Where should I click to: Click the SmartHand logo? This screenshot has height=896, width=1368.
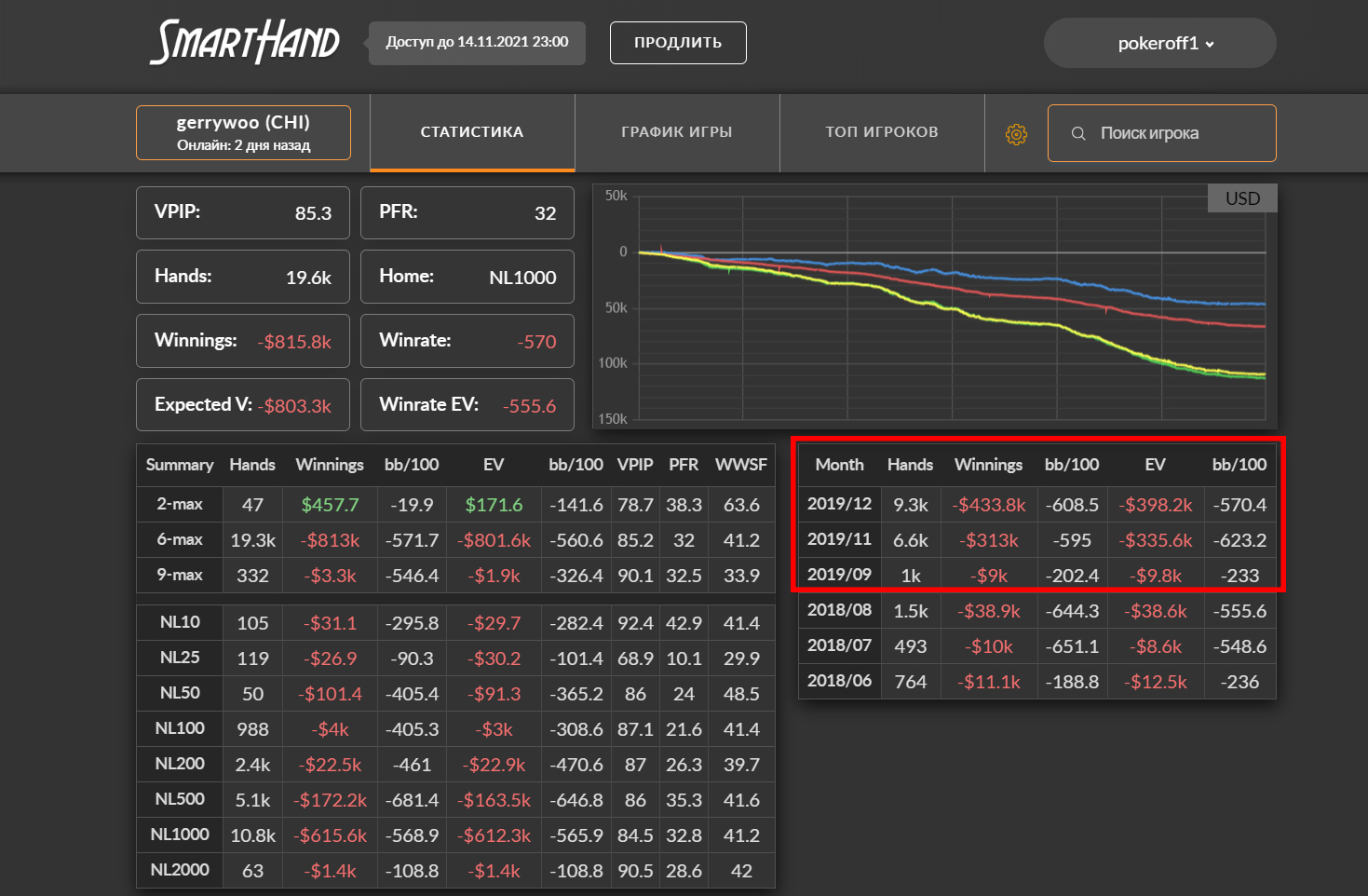[245, 43]
